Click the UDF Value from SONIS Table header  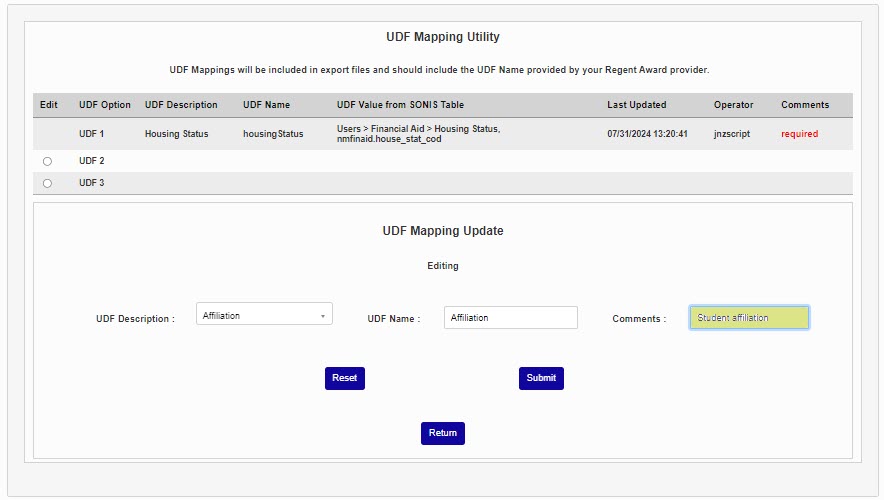click(x=400, y=105)
